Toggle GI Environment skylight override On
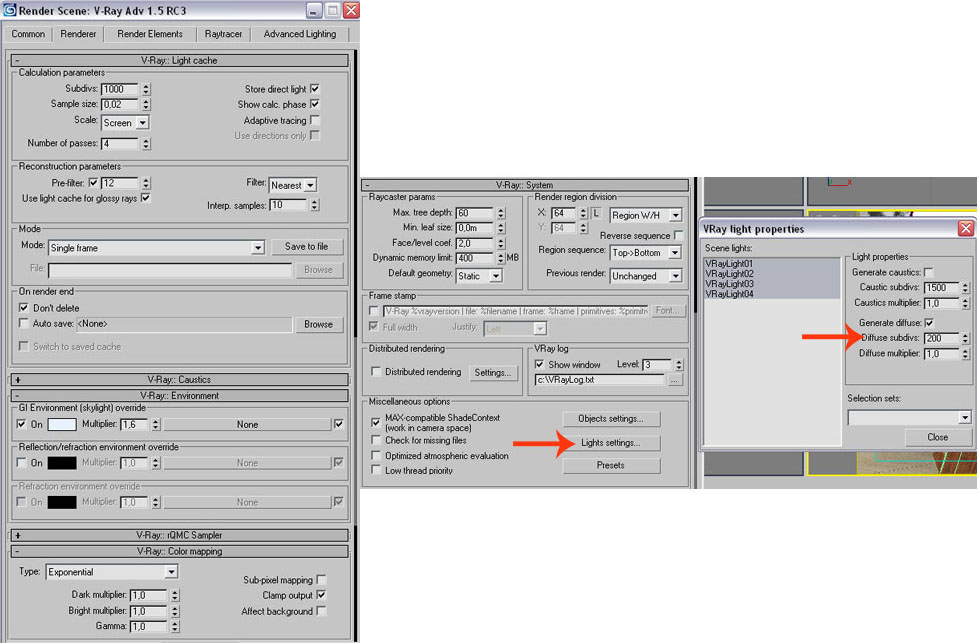Image resolution: width=979 pixels, height=643 pixels. tap(21, 424)
